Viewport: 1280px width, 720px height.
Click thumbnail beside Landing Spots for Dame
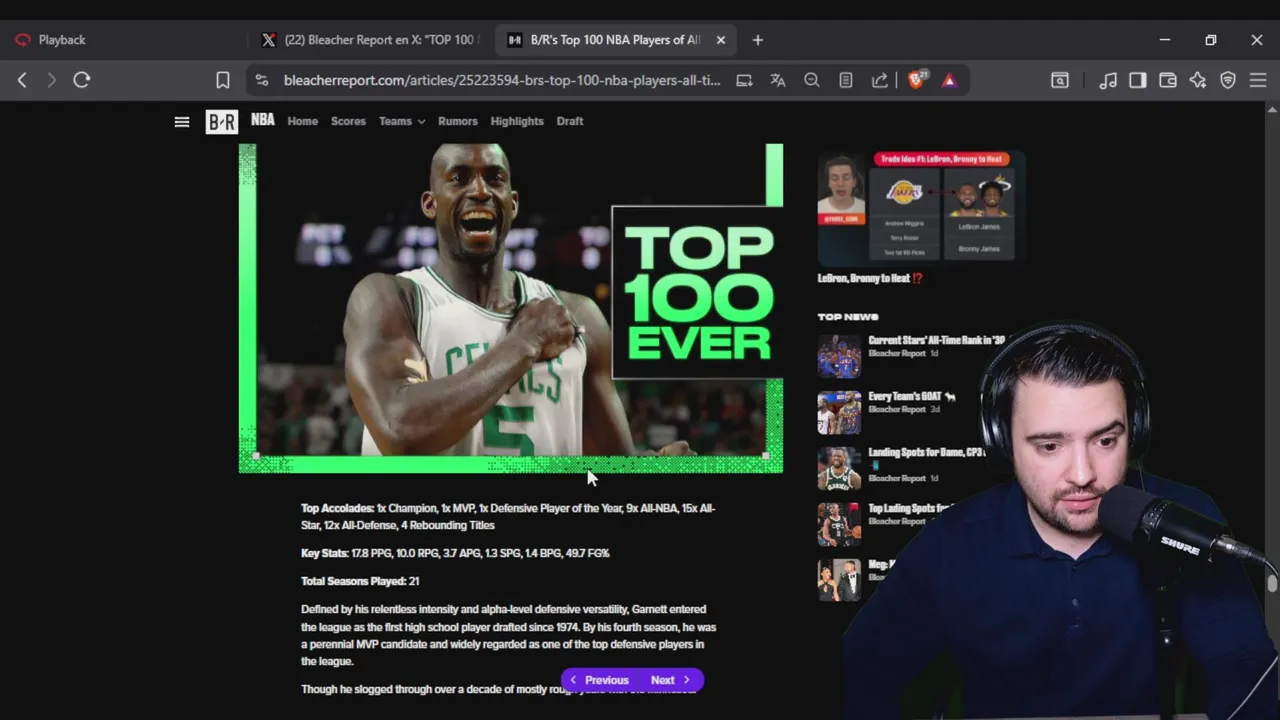839,469
